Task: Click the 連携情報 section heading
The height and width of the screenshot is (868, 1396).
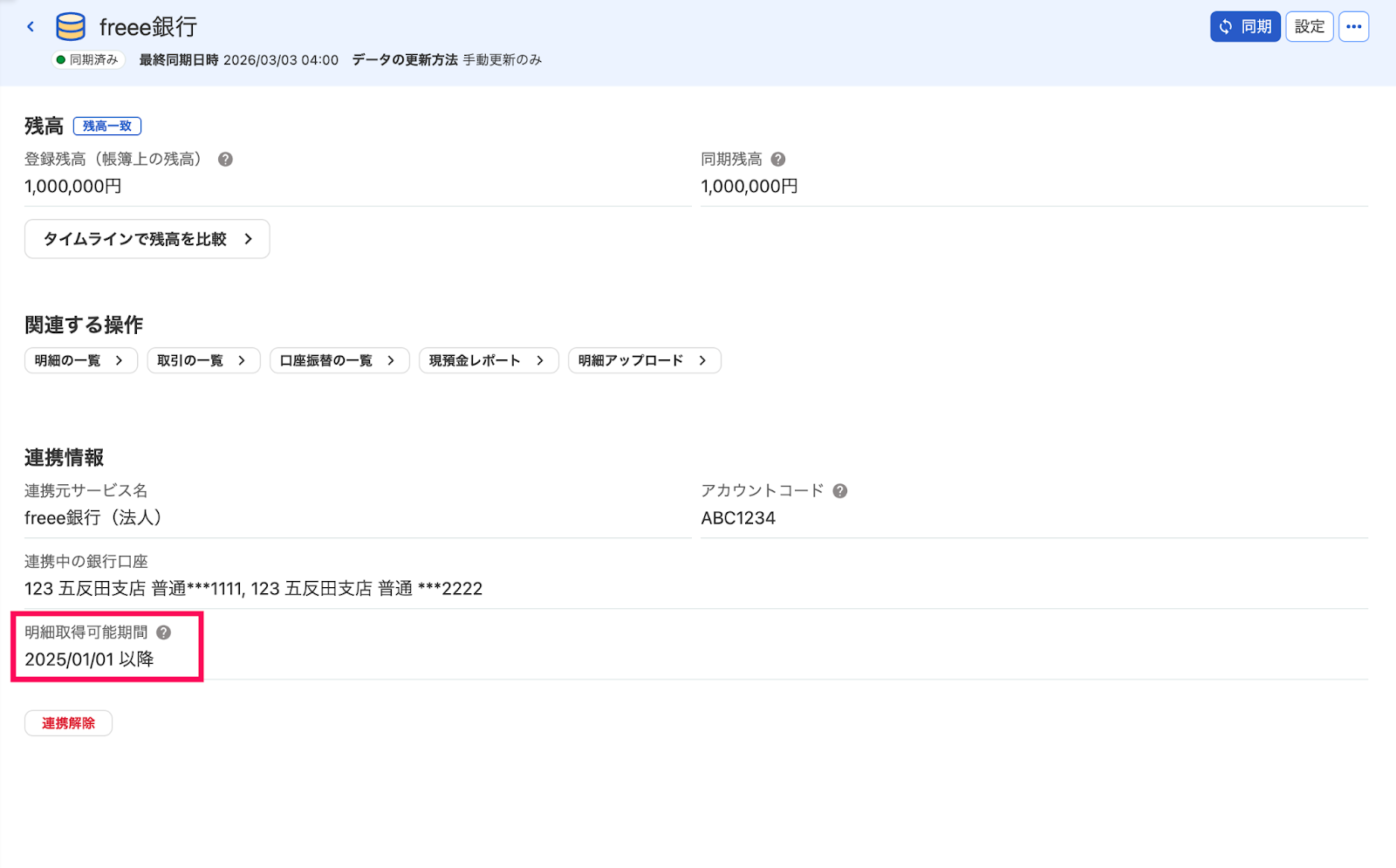Action: tap(65, 458)
